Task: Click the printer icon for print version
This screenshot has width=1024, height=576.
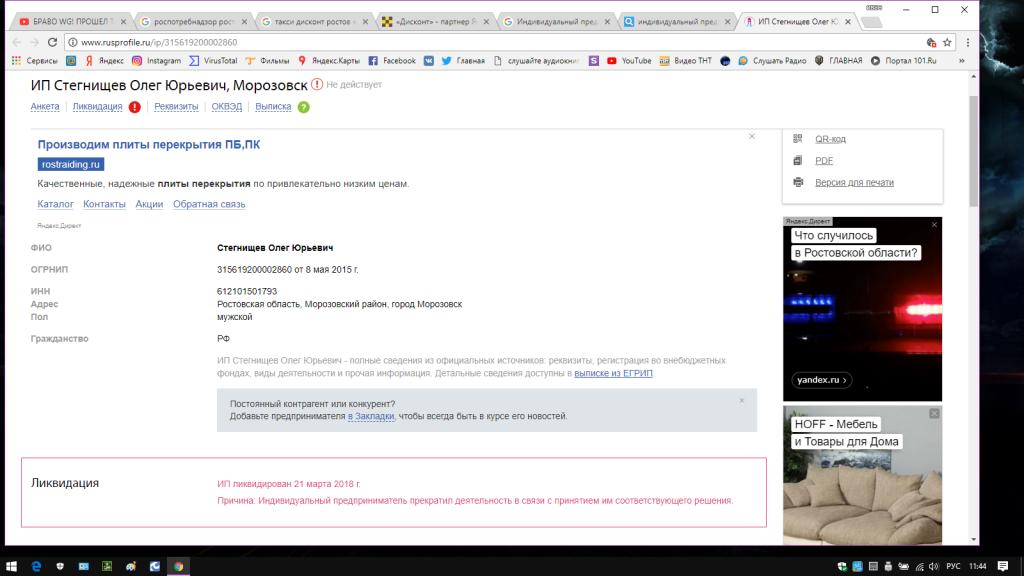Action: 797,182
